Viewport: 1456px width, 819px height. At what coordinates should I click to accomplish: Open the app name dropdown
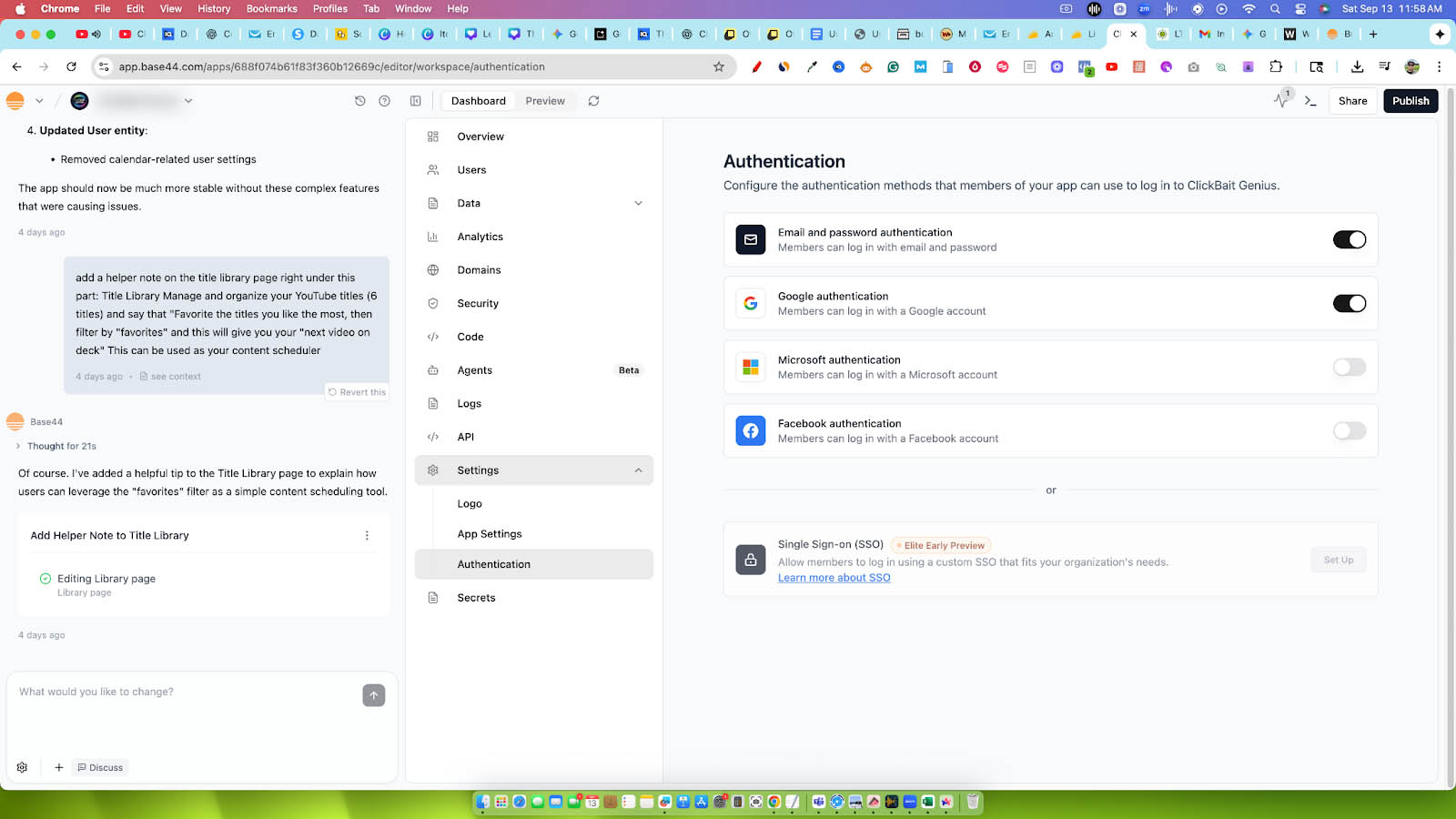tap(188, 101)
